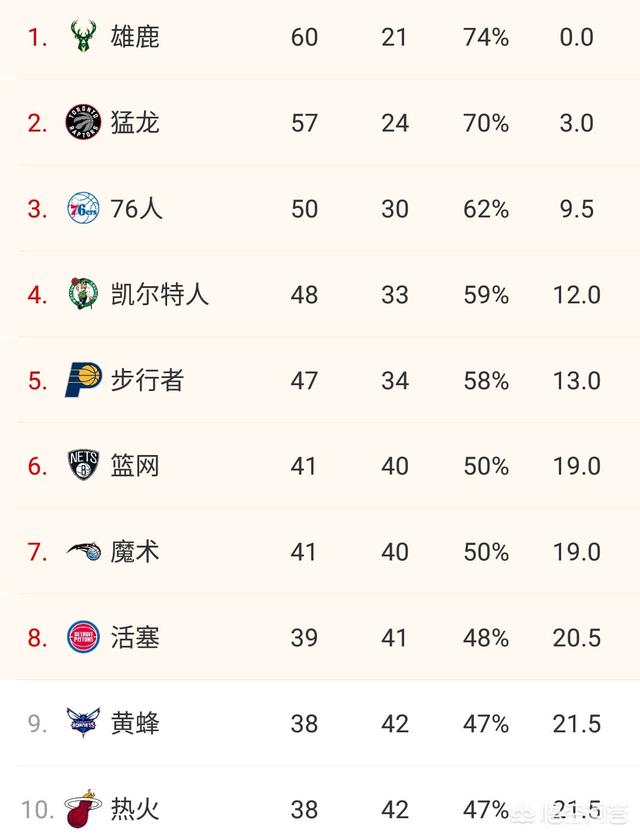Viewport: 640px width, 836px height.
Task: Click the Orlando Magic logo
Action: [84, 551]
